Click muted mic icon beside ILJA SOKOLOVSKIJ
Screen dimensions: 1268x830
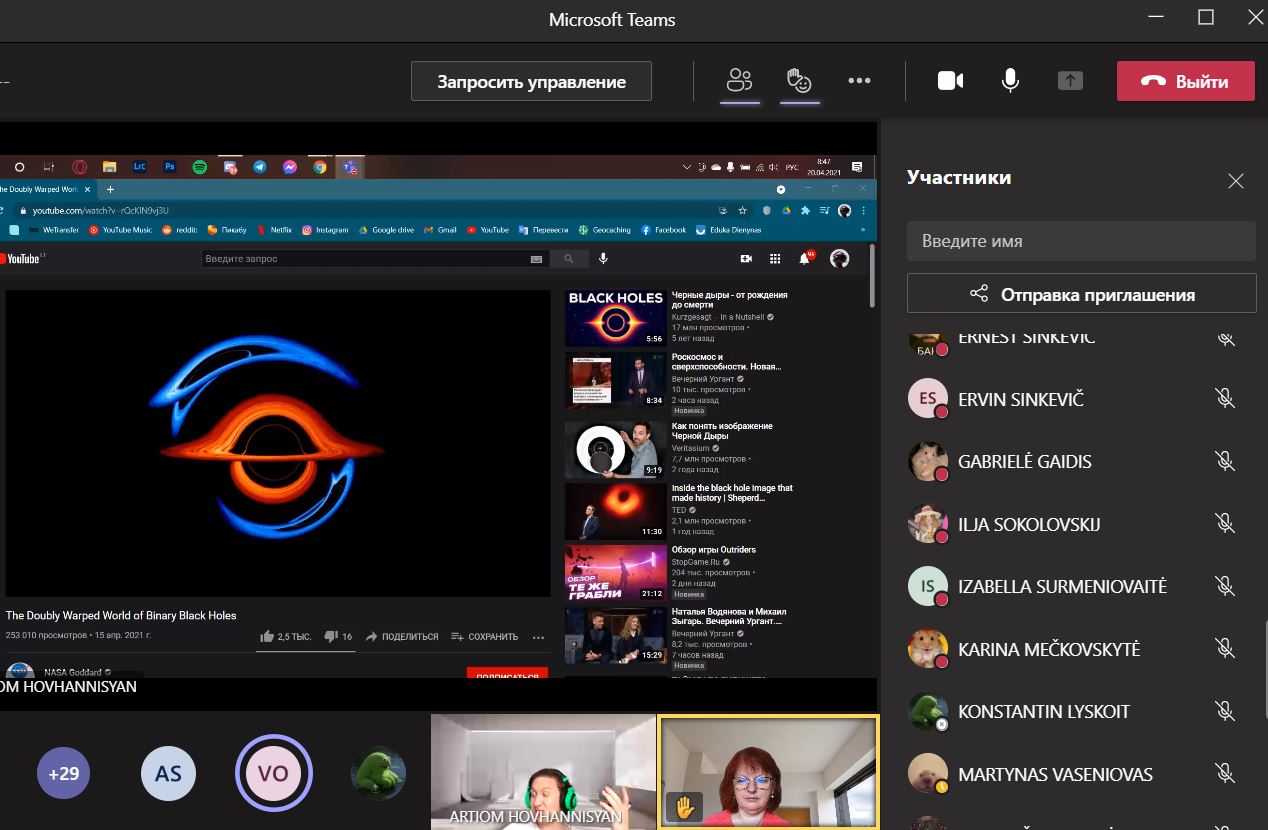(1225, 524)
